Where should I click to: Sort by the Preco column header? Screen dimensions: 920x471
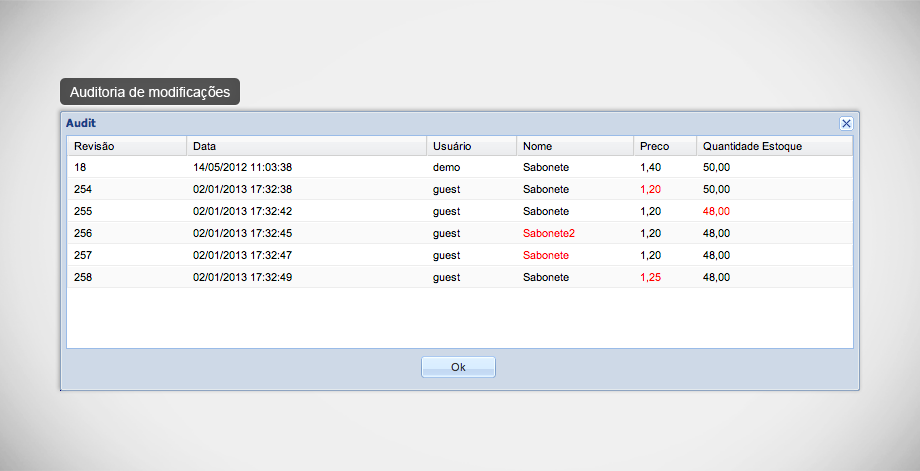[664, 146]
